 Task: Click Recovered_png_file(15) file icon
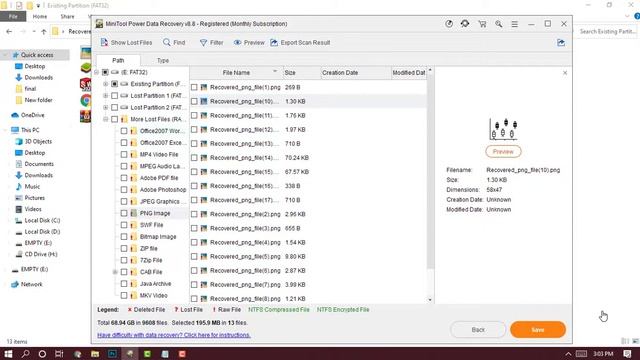pyautogui.click(x=204, y=172)
